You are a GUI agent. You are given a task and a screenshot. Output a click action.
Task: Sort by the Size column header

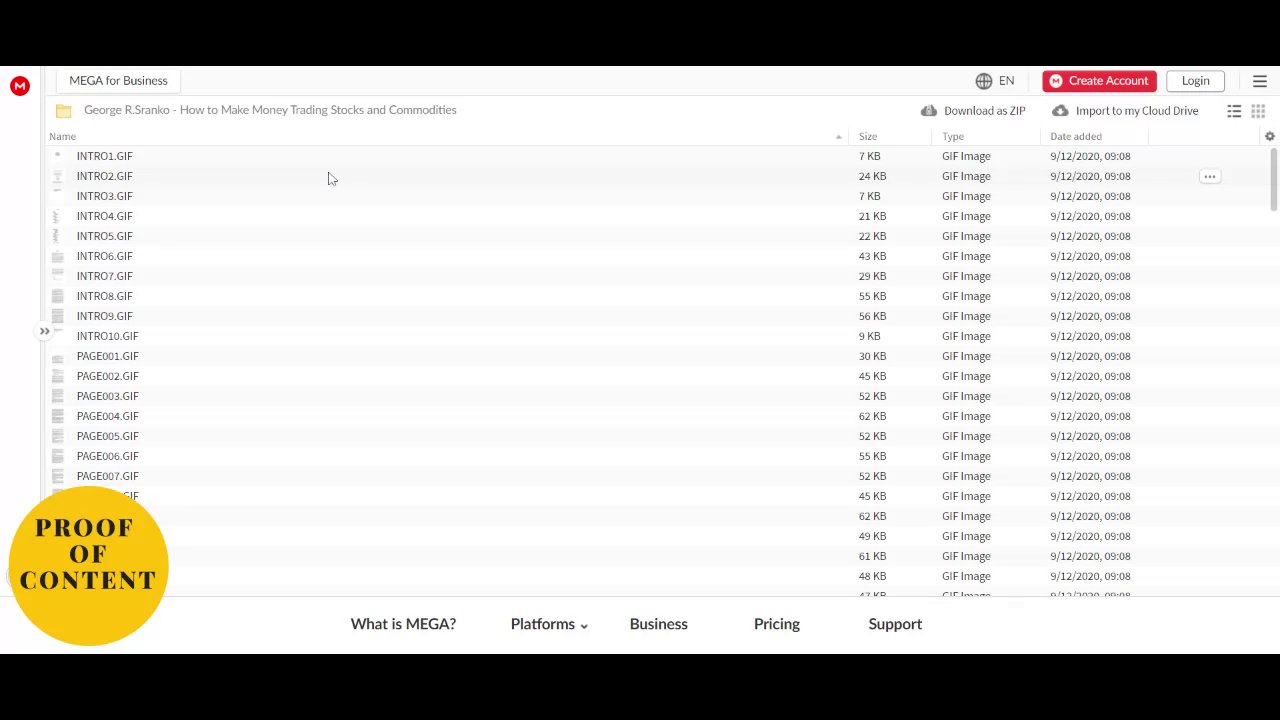[868, 136]
